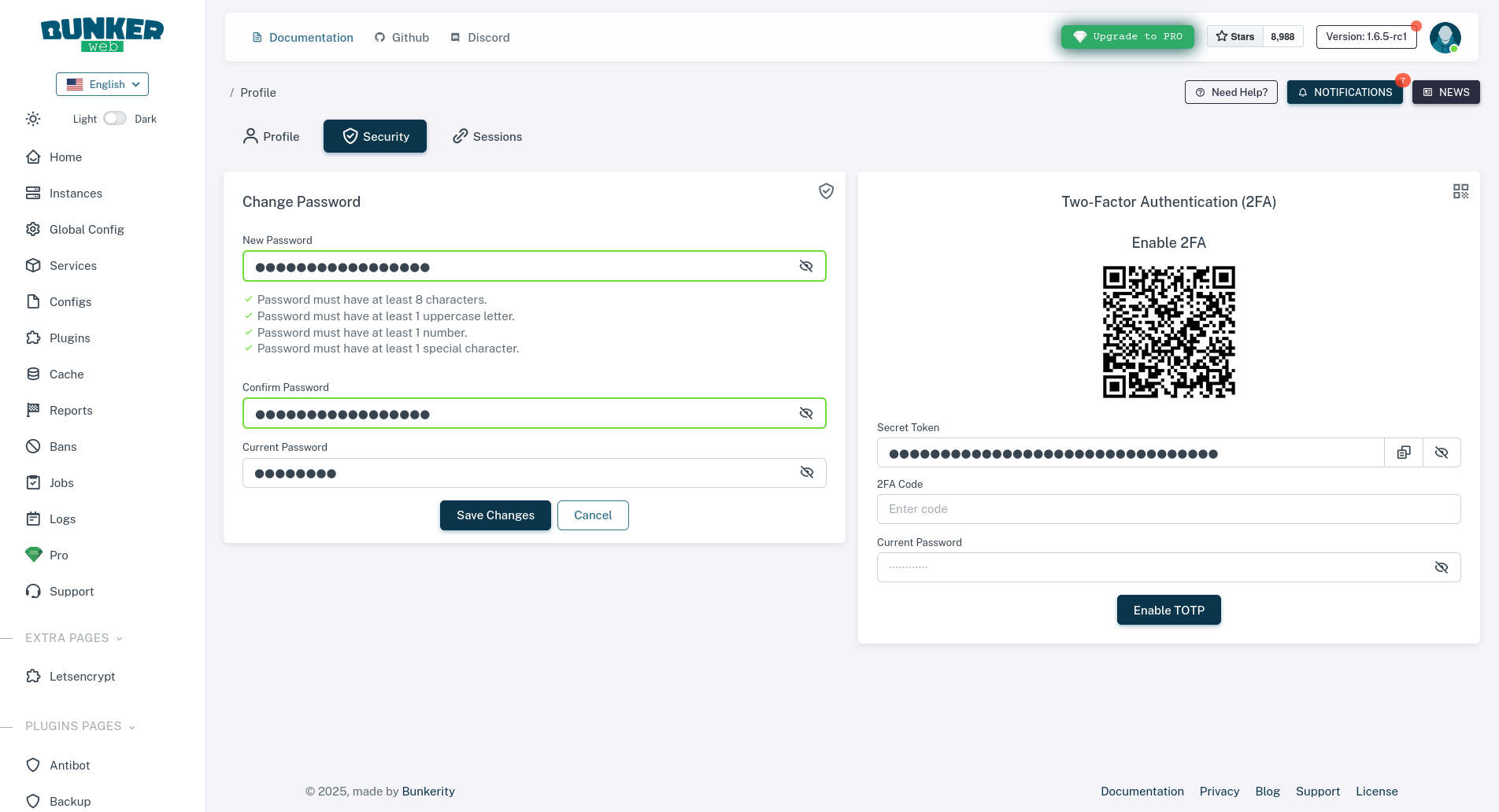Switch to the Profile tab
Image resolution: width=1499 pixels, height=812 pixels.
(271, 136)
